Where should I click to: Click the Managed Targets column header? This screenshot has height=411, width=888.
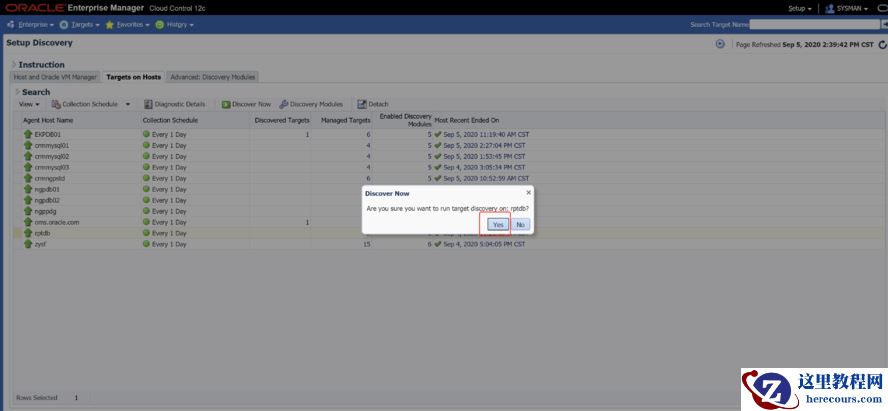coord(345,120)
